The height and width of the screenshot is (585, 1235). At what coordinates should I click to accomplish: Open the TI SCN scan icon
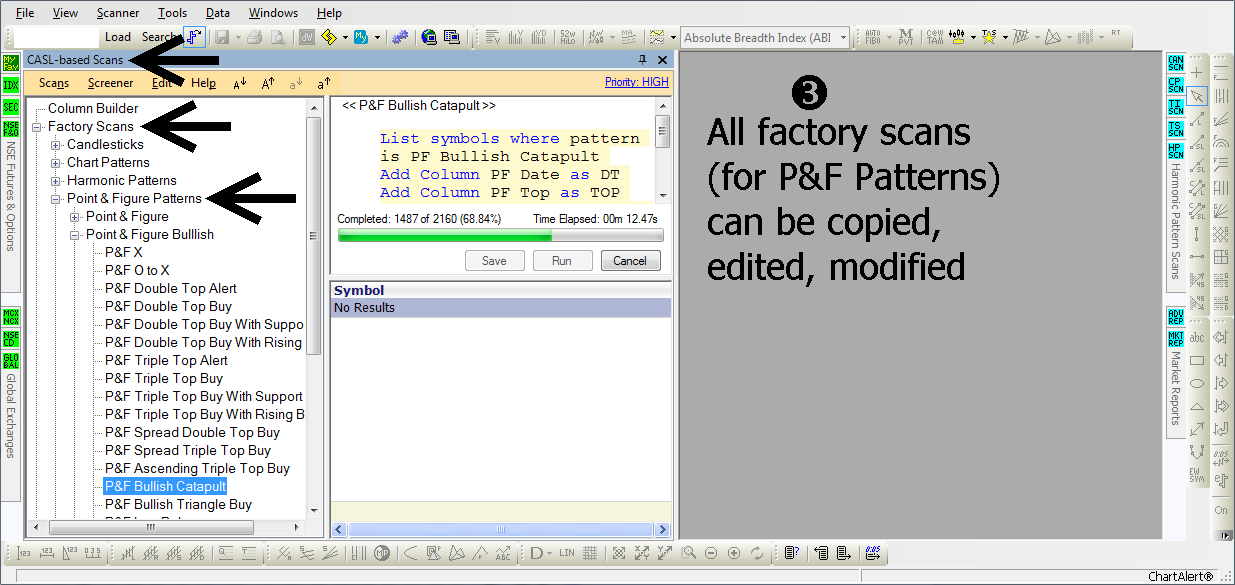(x=1176, y=108)
